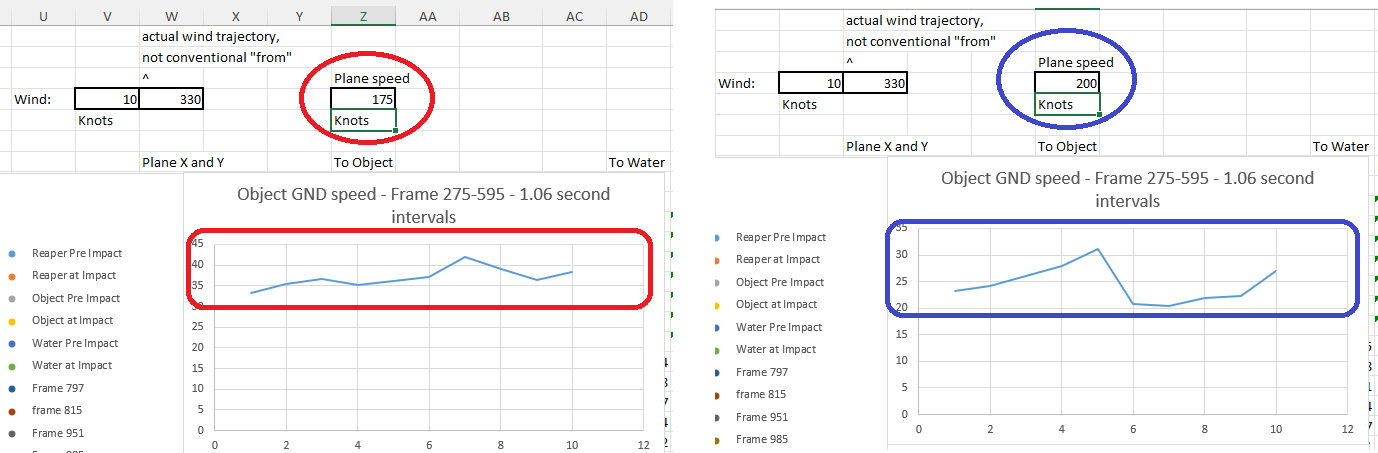This screenshot has height=453, width=1378.
Task: Click the "To Object" cell in column Z
Action: 363,162
